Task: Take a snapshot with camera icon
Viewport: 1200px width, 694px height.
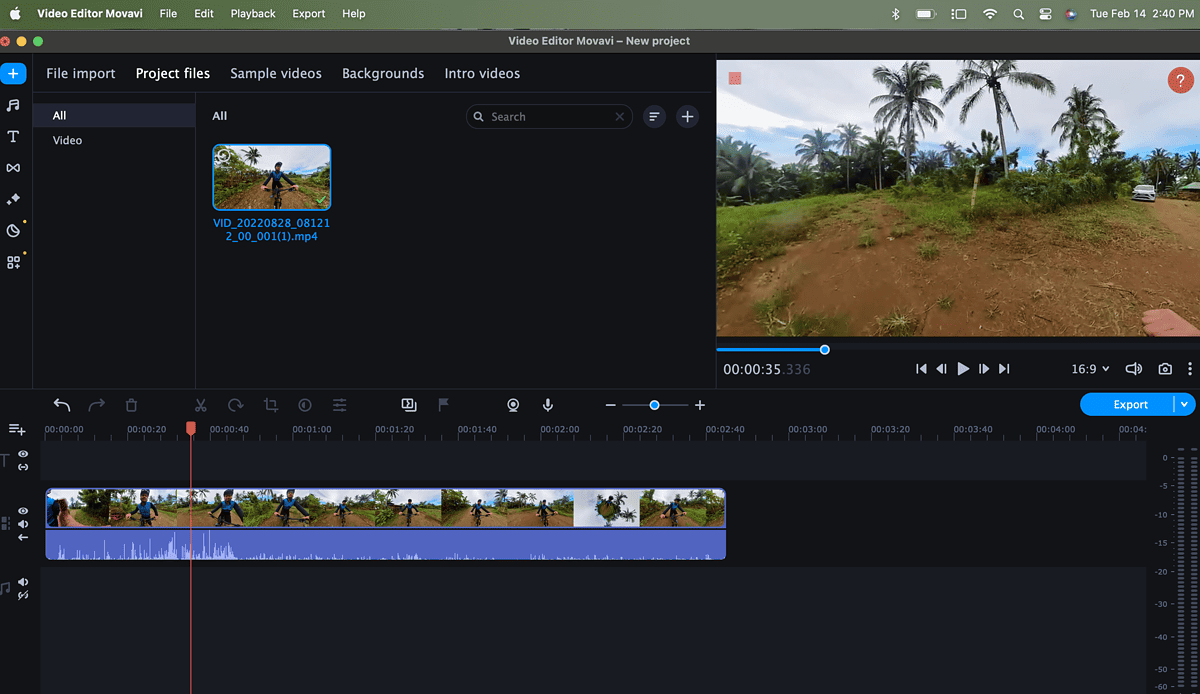Action: coord(1165,369)
